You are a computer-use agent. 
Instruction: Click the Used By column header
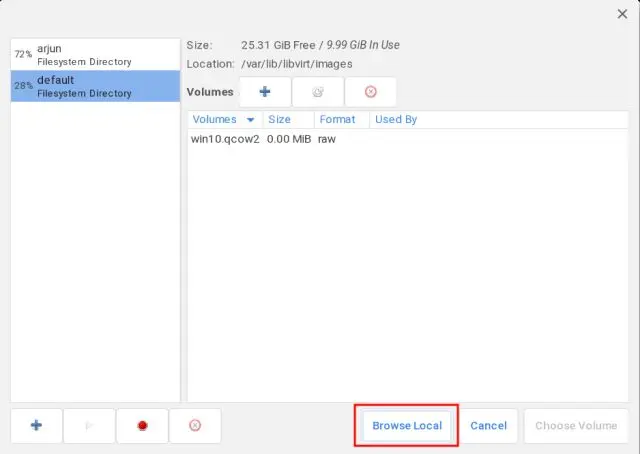tap(395, 119)
